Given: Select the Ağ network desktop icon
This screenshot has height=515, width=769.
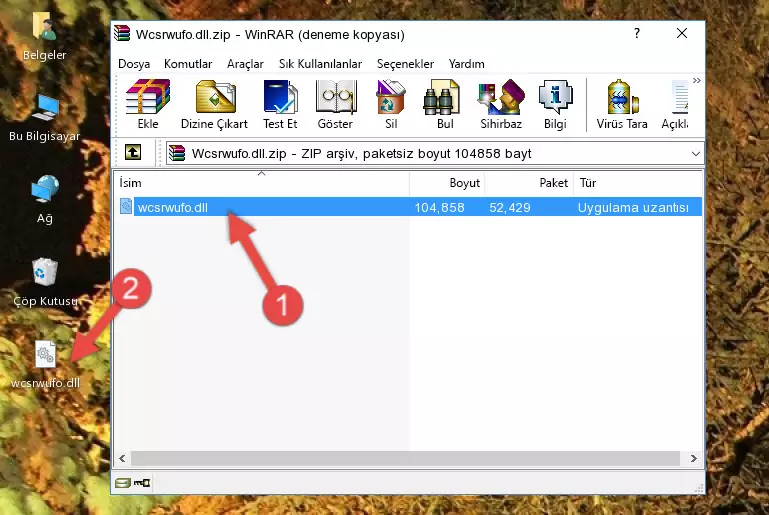Looking at the screenshot, I should point(45,199).
